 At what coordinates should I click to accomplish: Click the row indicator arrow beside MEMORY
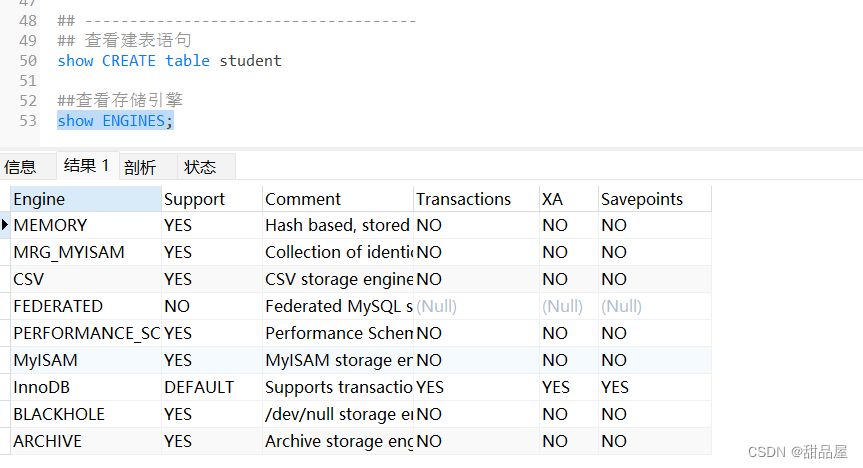click(6, 226)
